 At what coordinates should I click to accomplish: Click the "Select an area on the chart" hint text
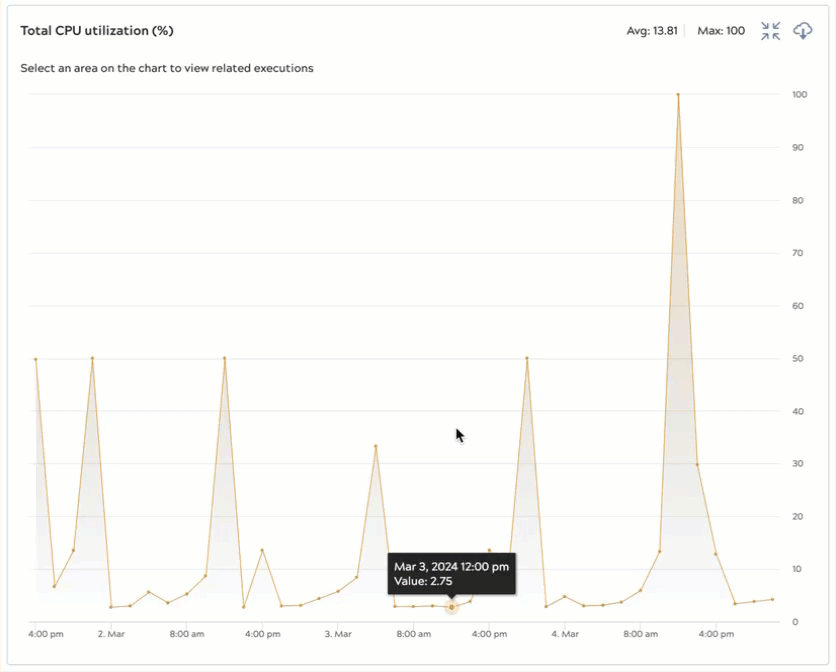(x=167, y=68)
